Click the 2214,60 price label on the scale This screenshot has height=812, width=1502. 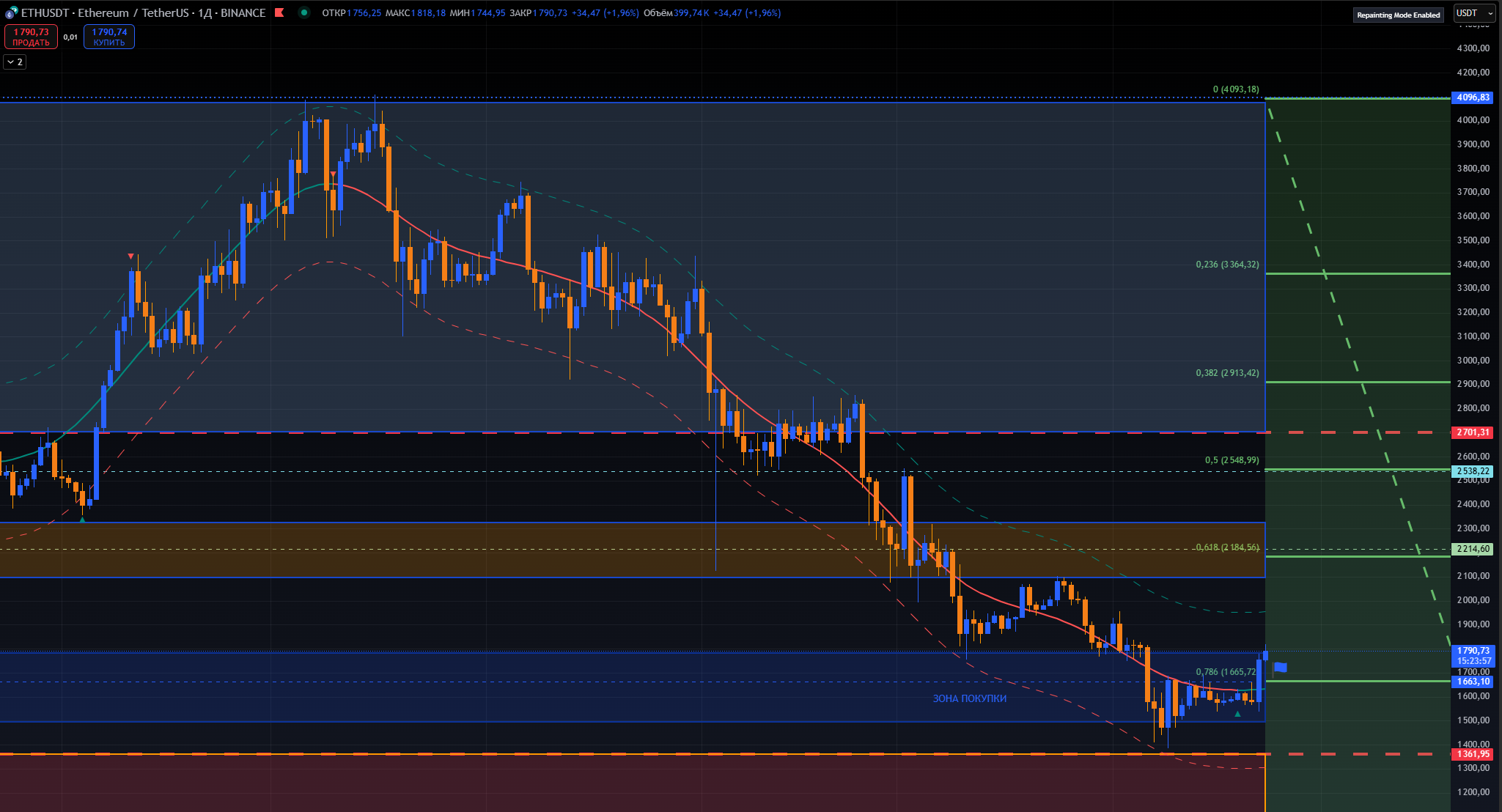pos(1473,549)
